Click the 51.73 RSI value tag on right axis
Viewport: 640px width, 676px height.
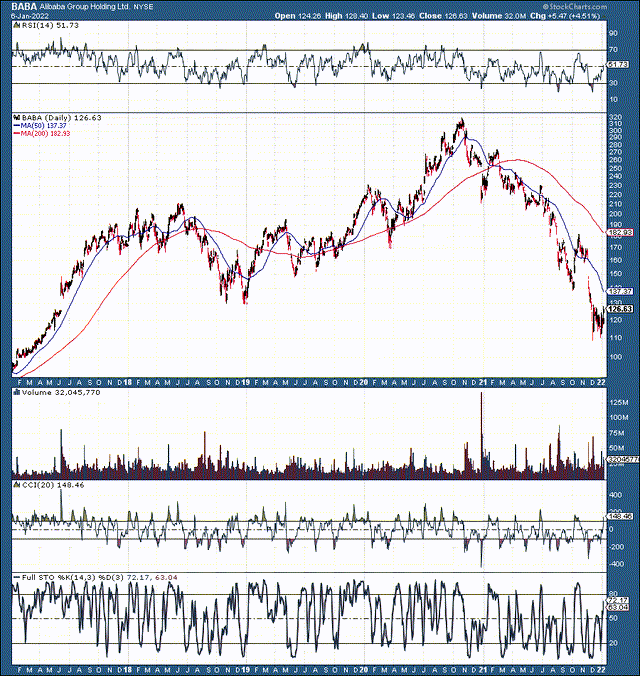[x=618, y=65]
